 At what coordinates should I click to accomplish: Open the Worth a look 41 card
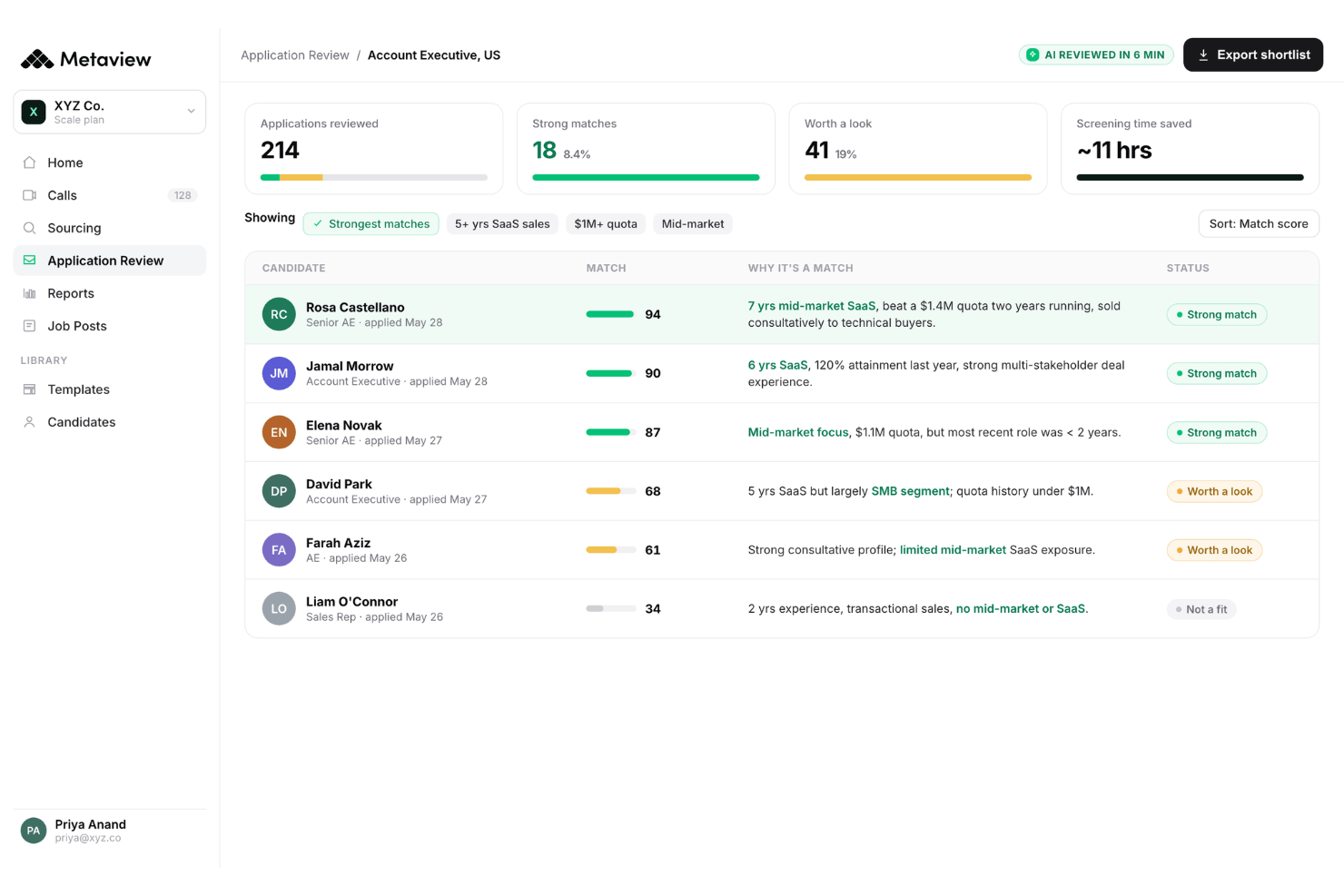pyautogui.click(x=918, y=149)
